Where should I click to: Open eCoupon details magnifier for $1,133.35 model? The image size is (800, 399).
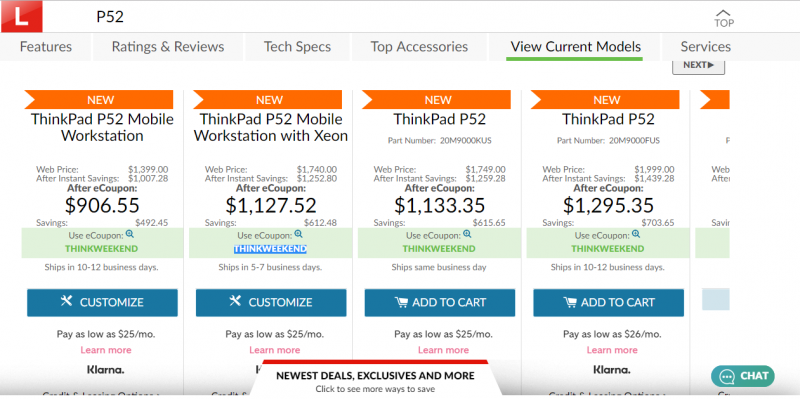[467, 234]
